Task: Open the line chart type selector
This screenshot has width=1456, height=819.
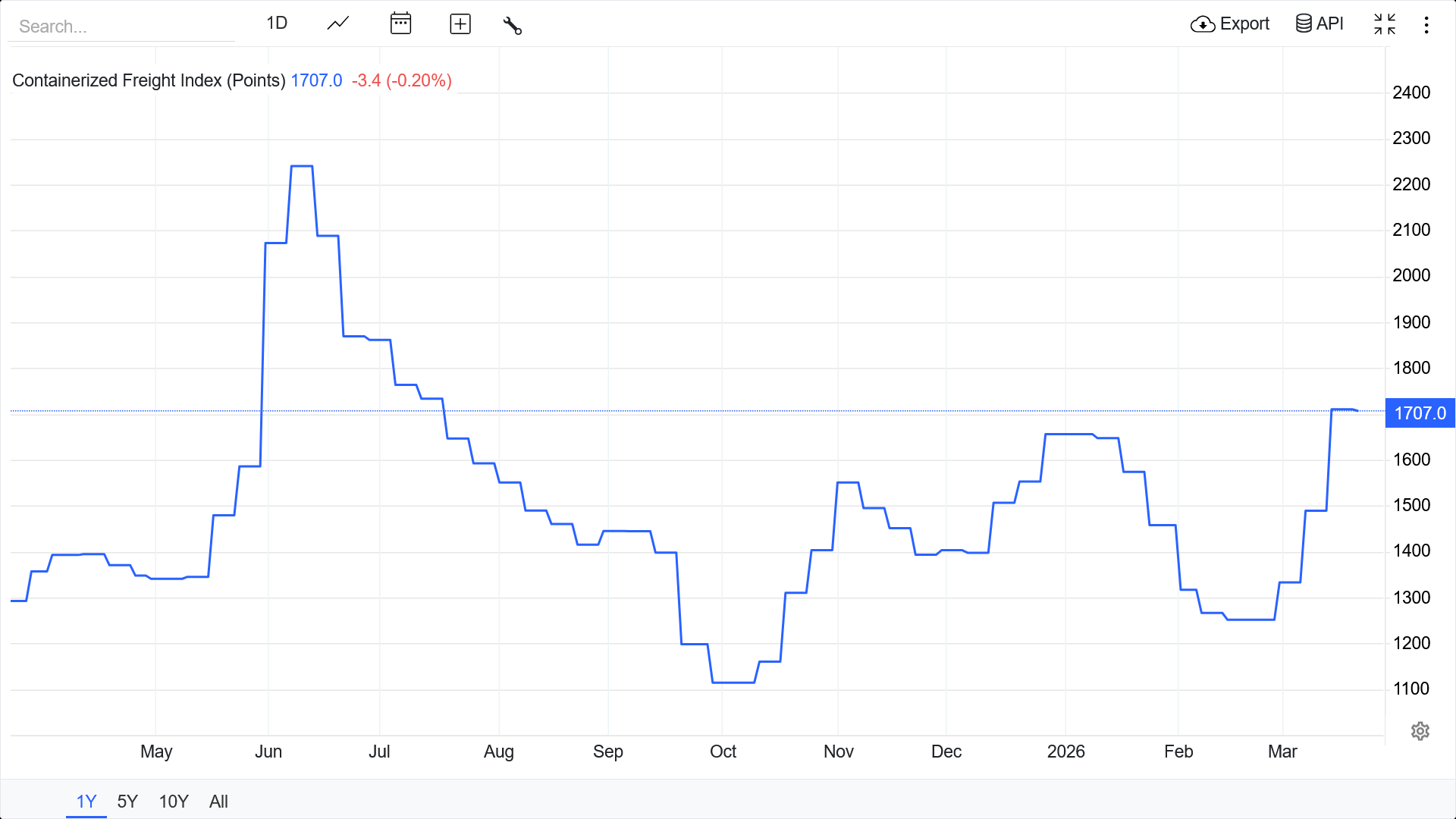Action: (x=337, y=24)
